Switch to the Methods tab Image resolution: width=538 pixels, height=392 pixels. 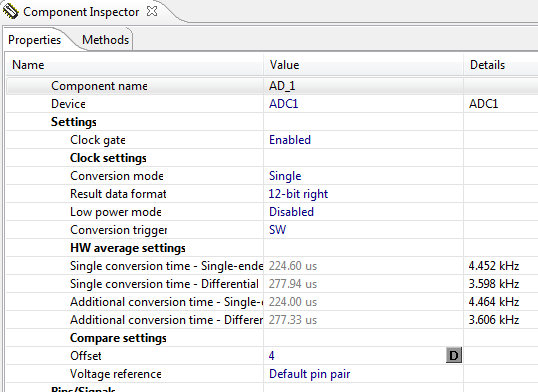(x=105, y=40)
